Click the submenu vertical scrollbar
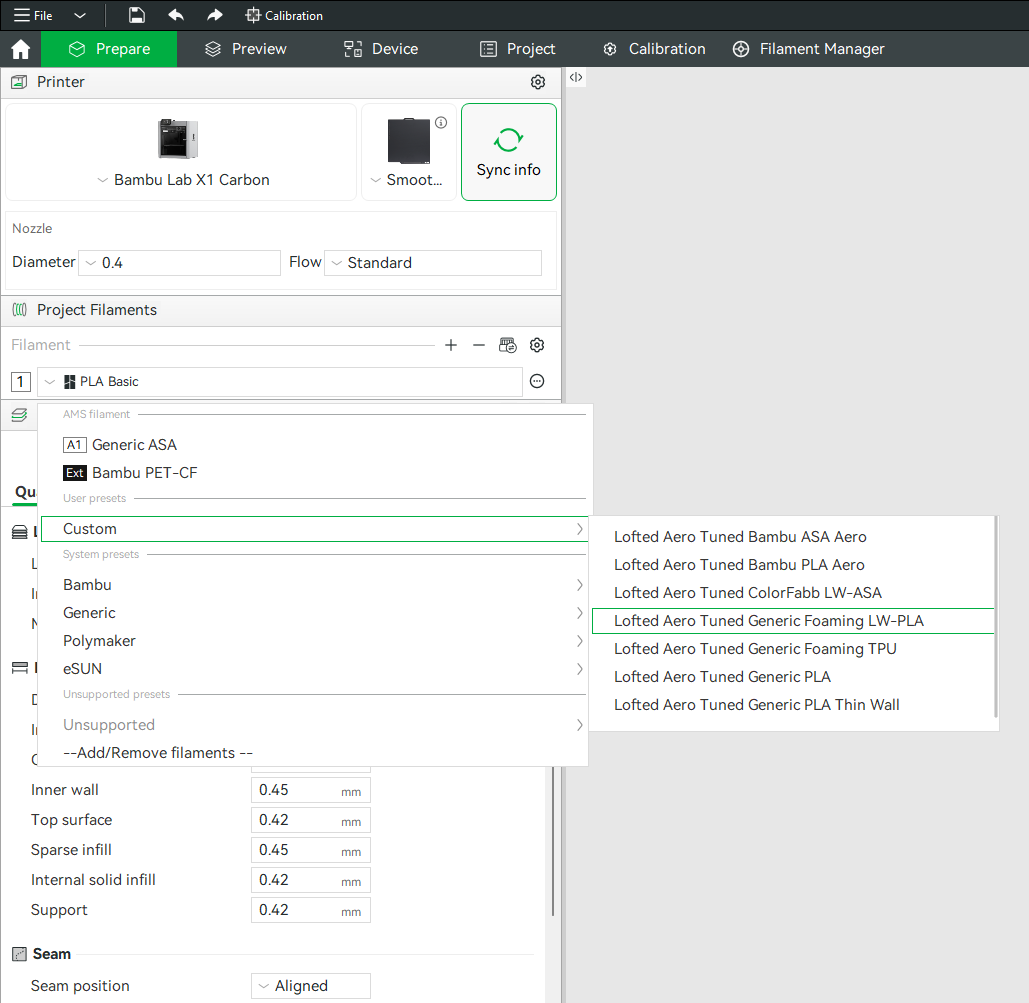The width and height of the screenshot is (1029, 1003). [x=996, y=617]
